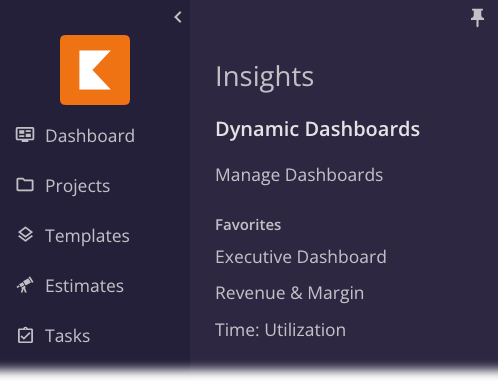Pin the Insights panel with pushpin icon
Viewport: 498px width, 382px height.
tap(477, 18)
